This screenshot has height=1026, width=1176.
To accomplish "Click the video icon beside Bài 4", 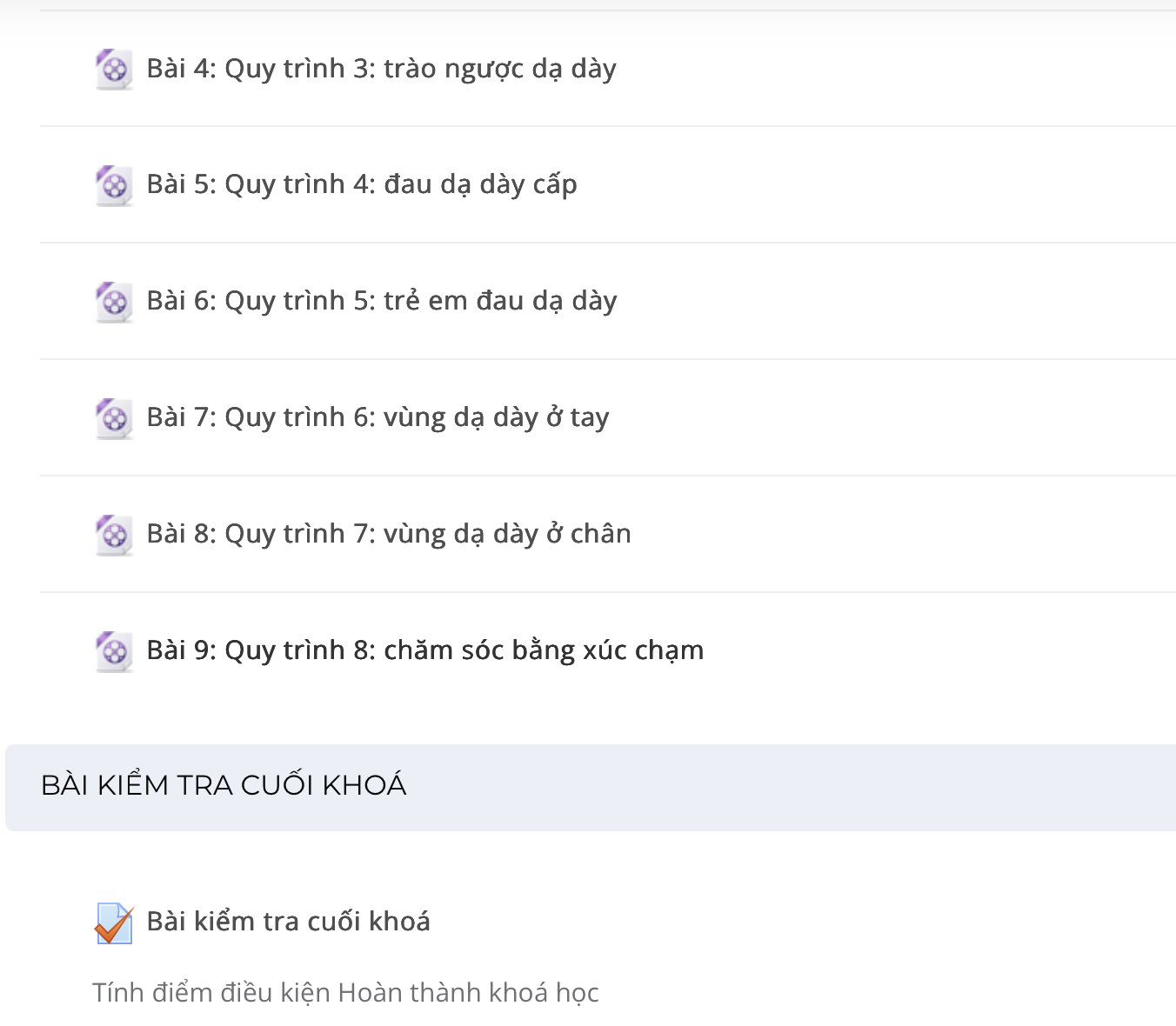I will tap(114, 69).
